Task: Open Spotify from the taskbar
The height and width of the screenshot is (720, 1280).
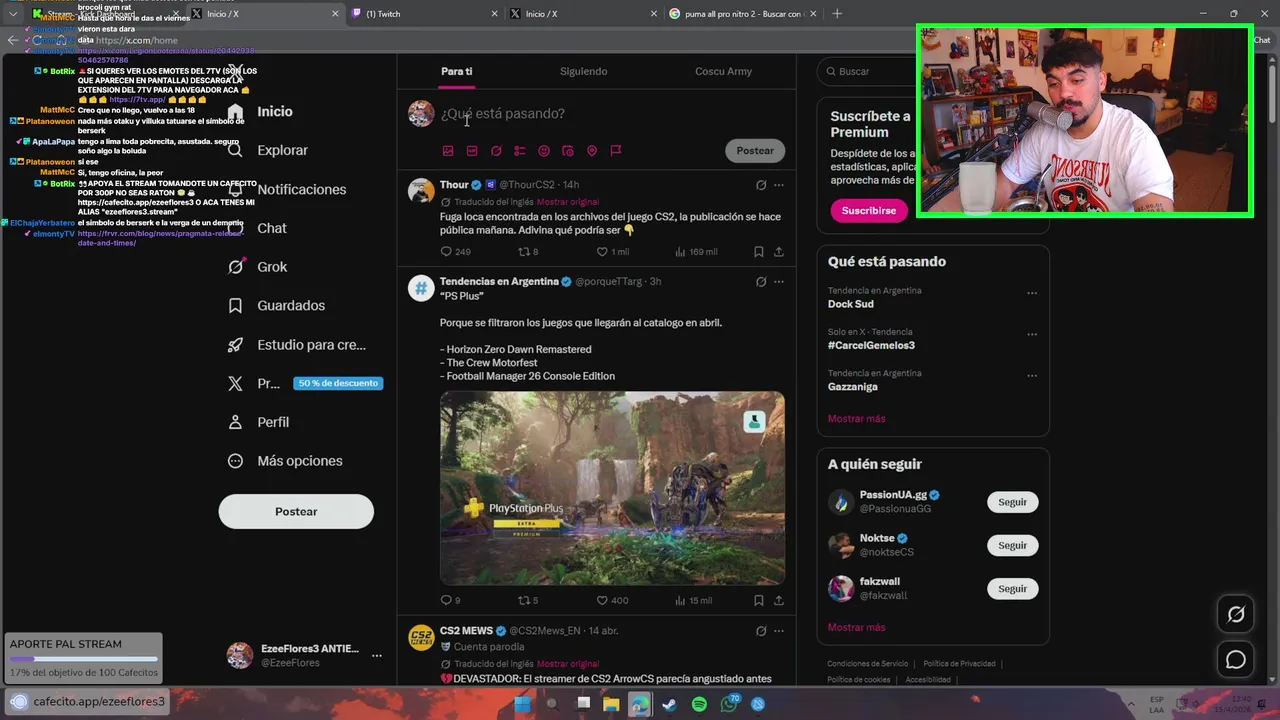Action: [x=700, y=704]
